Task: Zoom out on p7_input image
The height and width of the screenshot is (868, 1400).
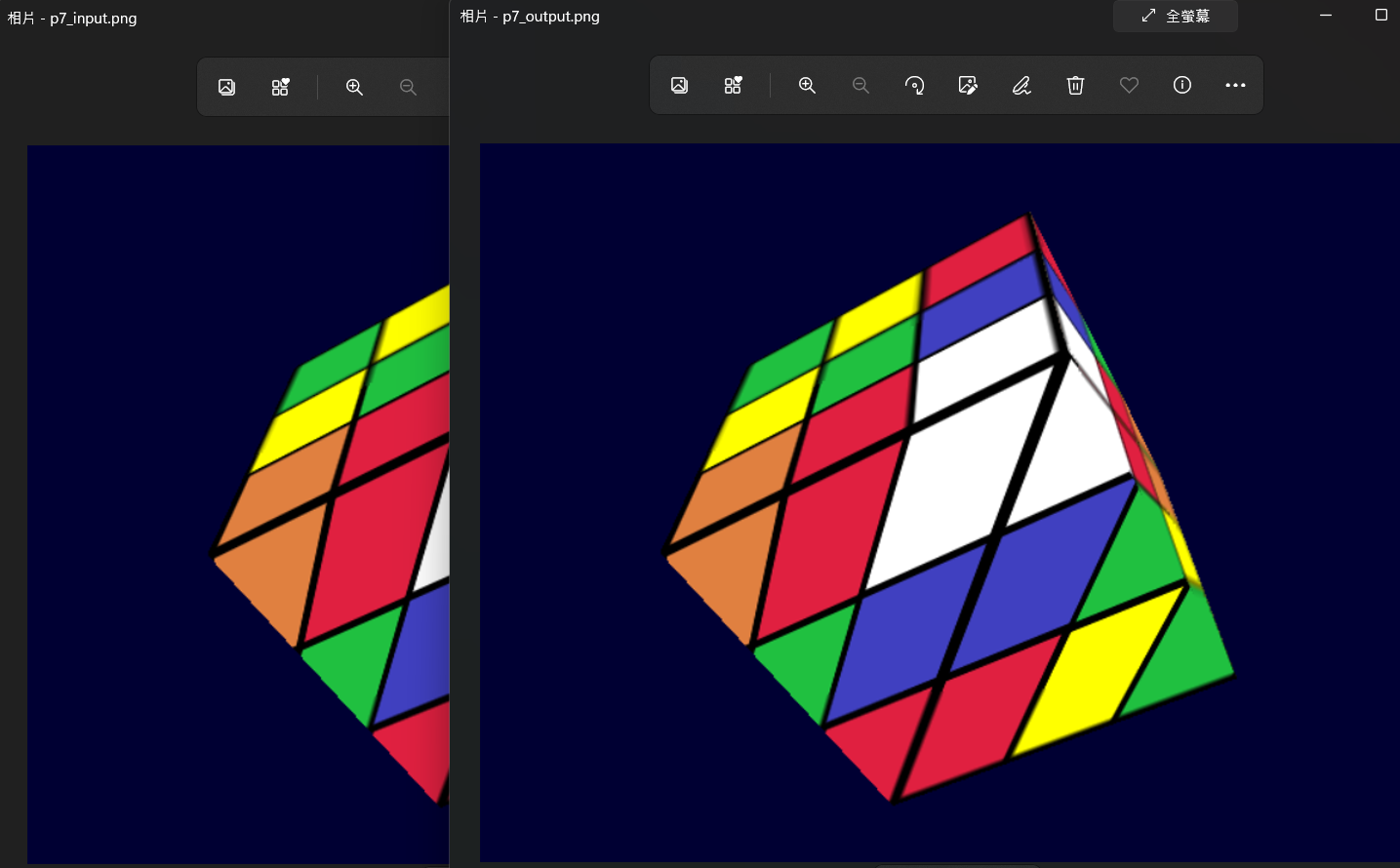Action: (408, 87)
